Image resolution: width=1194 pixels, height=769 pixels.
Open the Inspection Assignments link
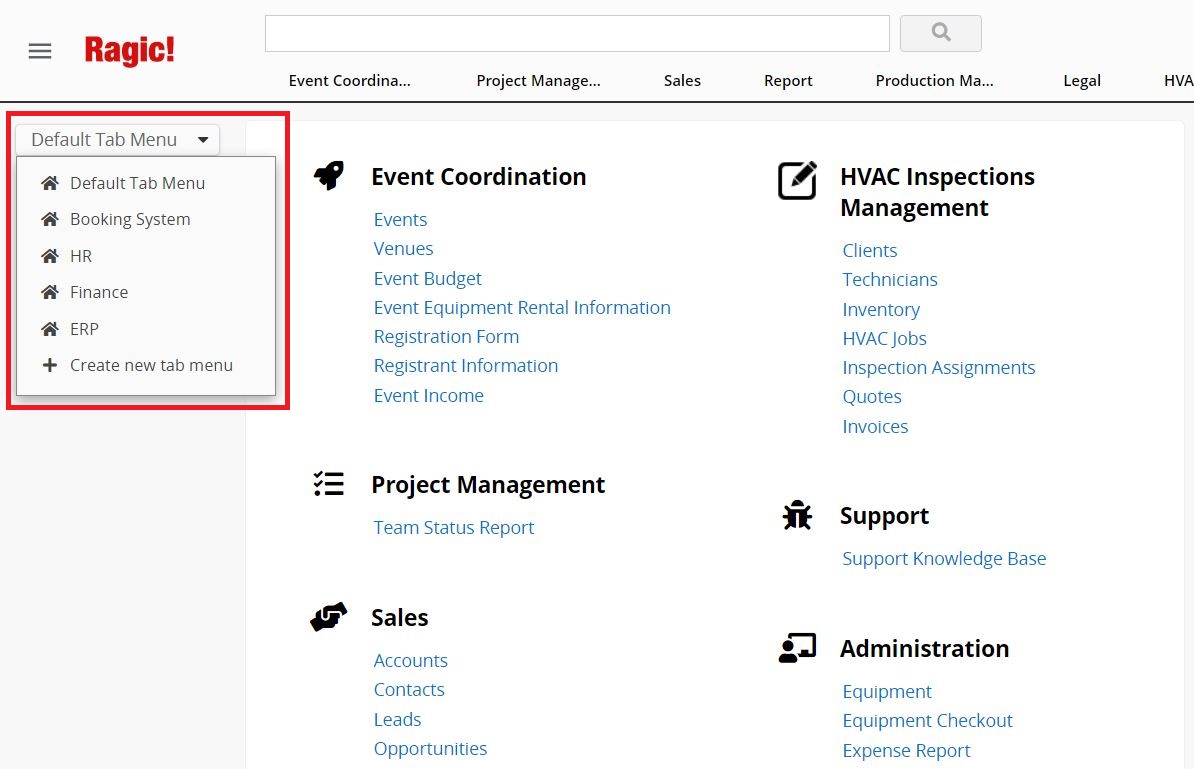pyautogui.click(x=938, y=367)
